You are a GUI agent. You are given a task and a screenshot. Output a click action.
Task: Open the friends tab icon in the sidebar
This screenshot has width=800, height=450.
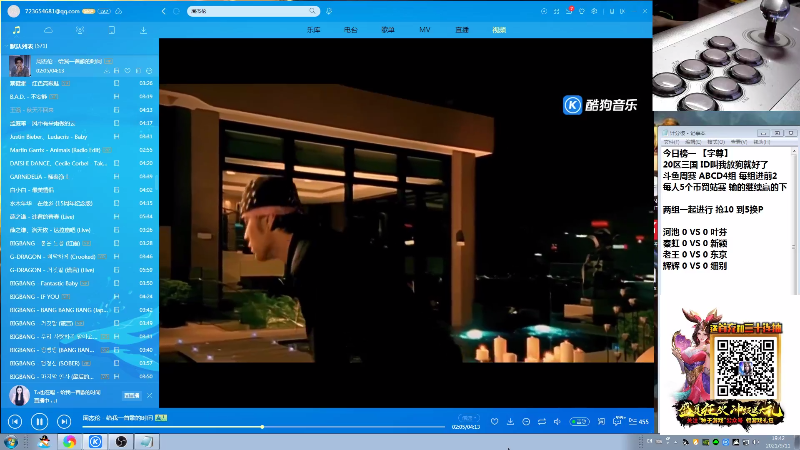tap(80, 30)
